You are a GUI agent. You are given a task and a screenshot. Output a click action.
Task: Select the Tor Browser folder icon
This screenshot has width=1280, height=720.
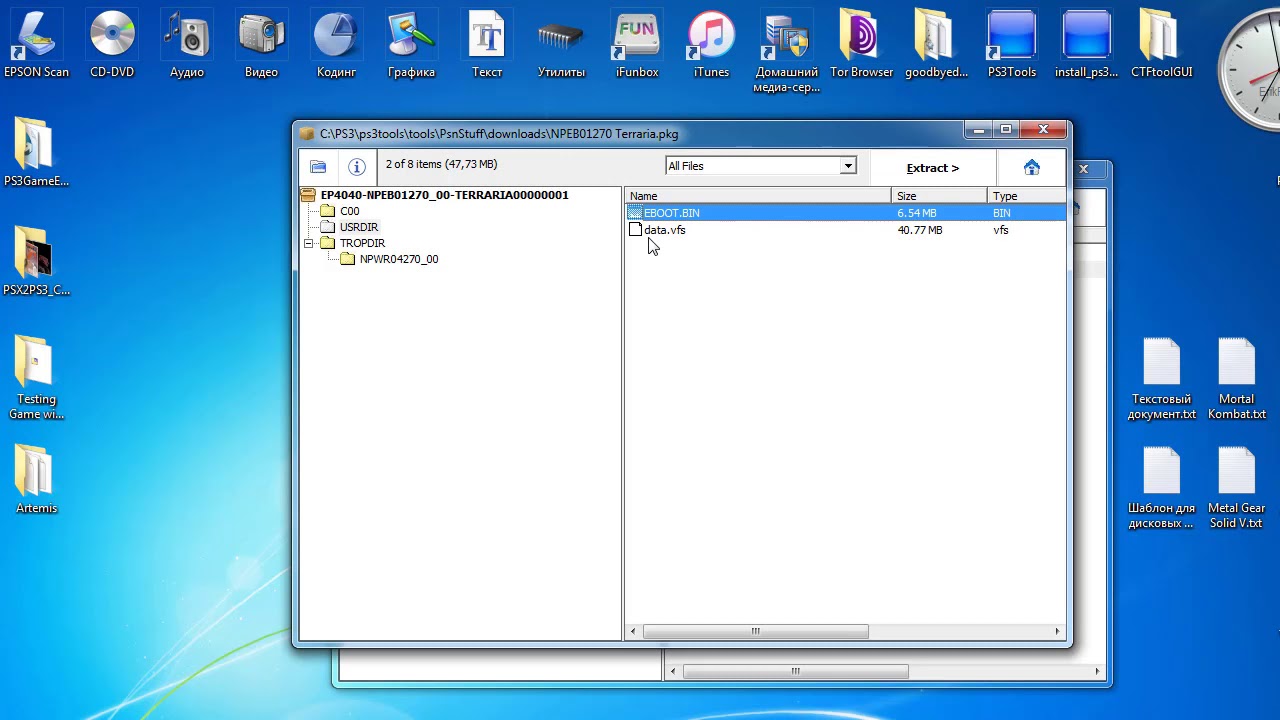click(x=862, y=44)
